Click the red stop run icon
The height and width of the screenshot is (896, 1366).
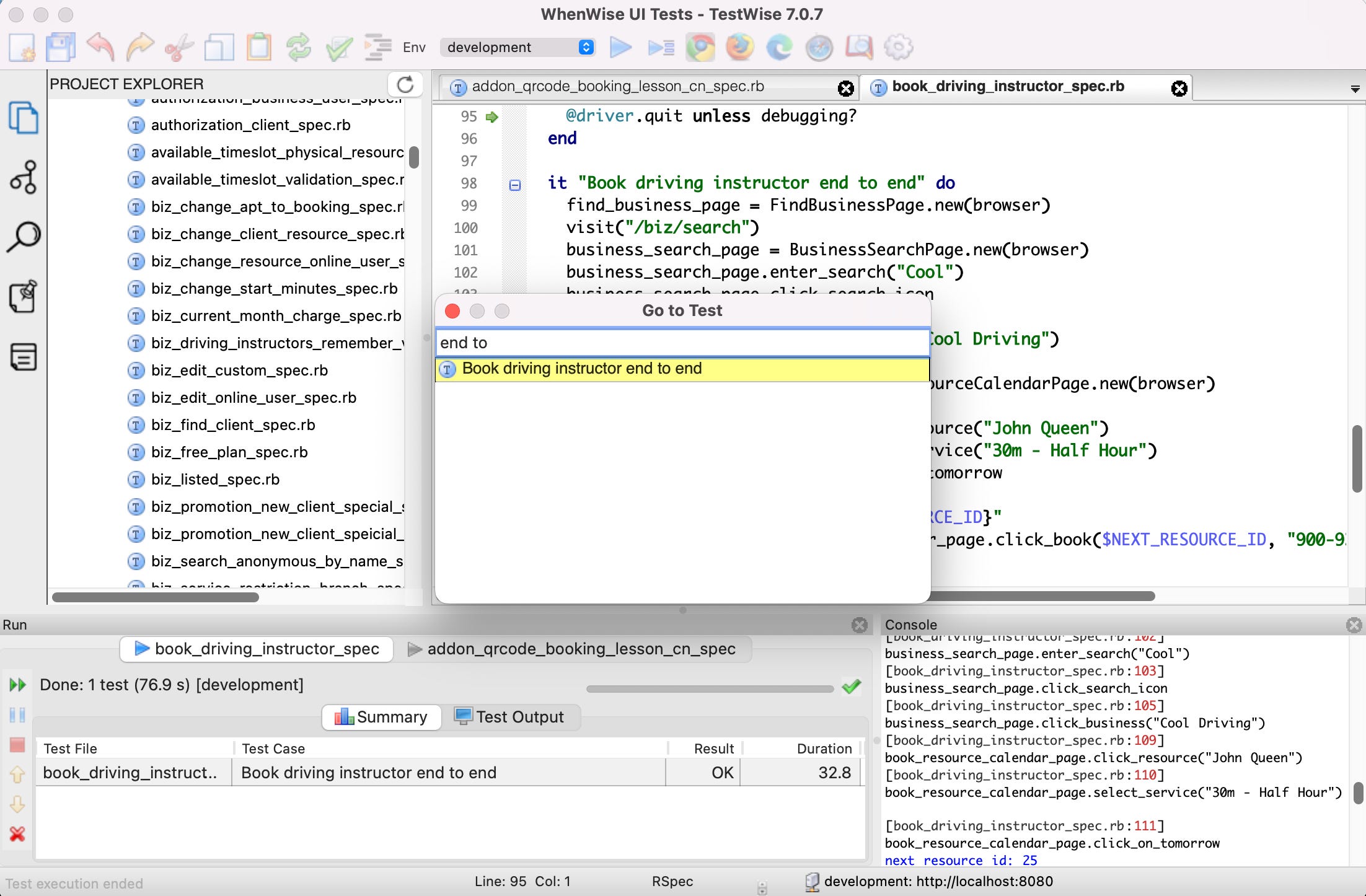[x=17, y=744]
